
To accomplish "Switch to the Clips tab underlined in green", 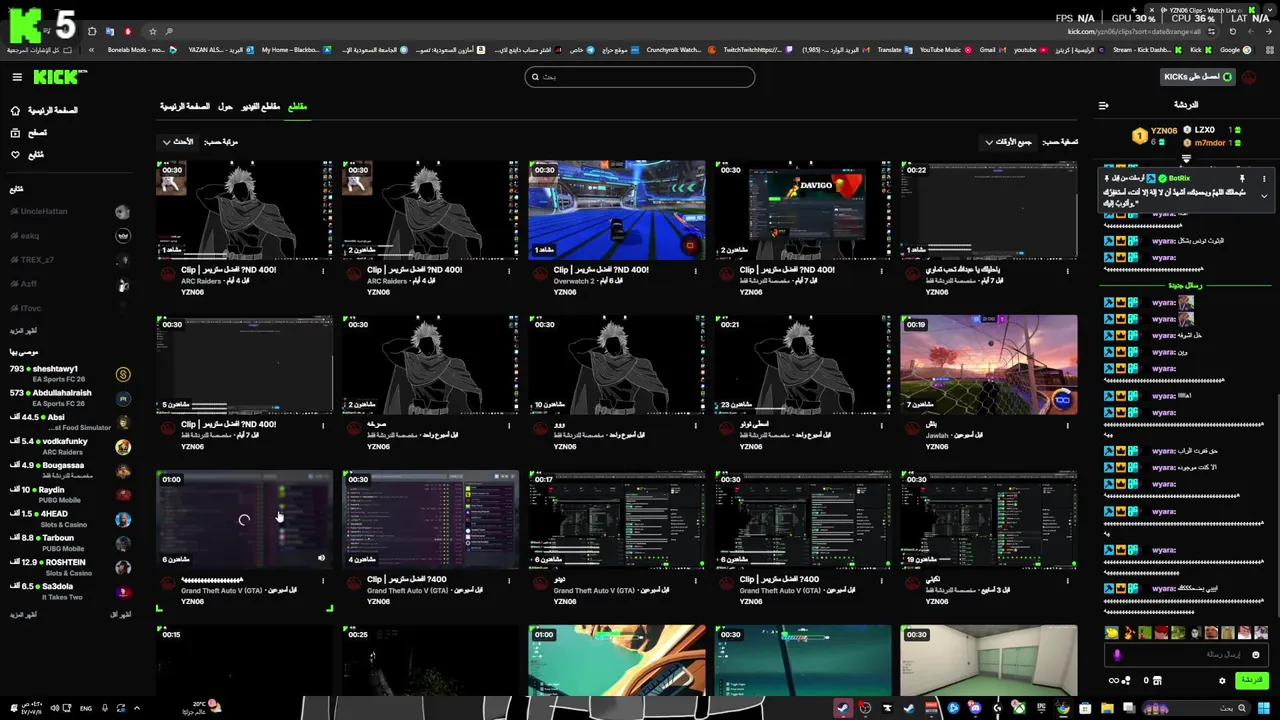I will pyautogui.click(x=297, y=106).
